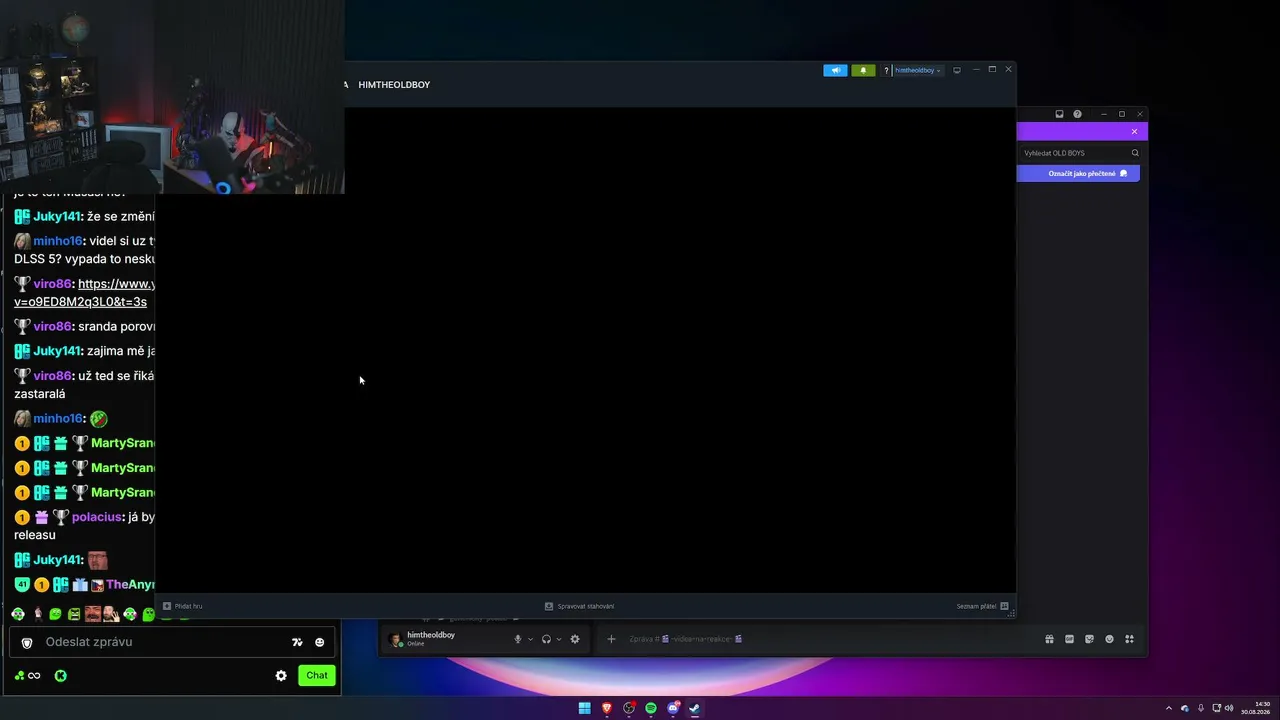Click the green Kick logo icon

tap(60, 676)
